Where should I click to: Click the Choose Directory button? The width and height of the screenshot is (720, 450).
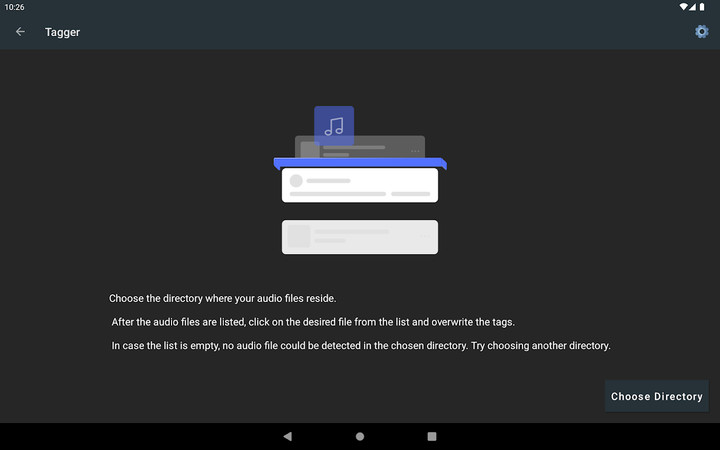pyautogui.click(x=656, y=396)
